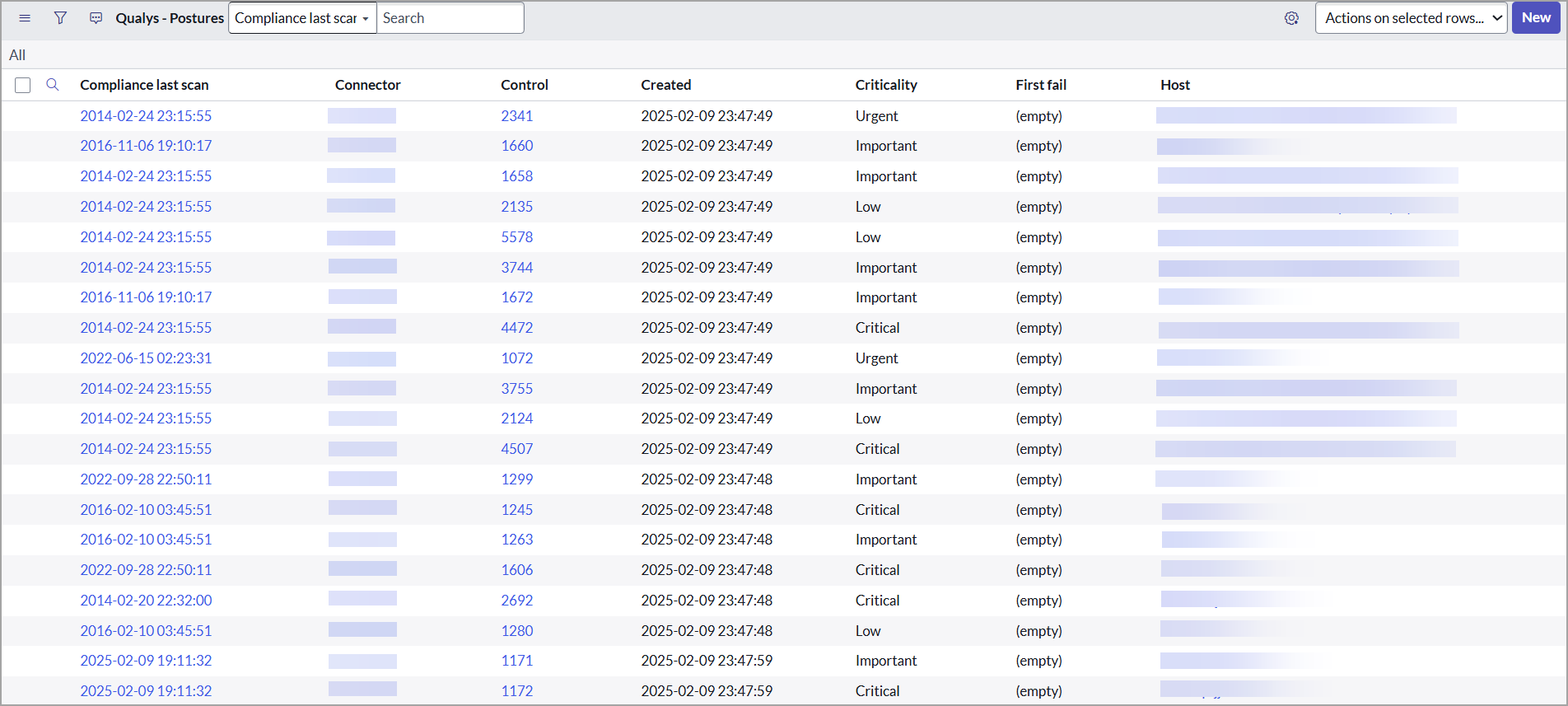The image size is (1568, 706).
Task: Sort by Created column header
Action: [666, 85]
